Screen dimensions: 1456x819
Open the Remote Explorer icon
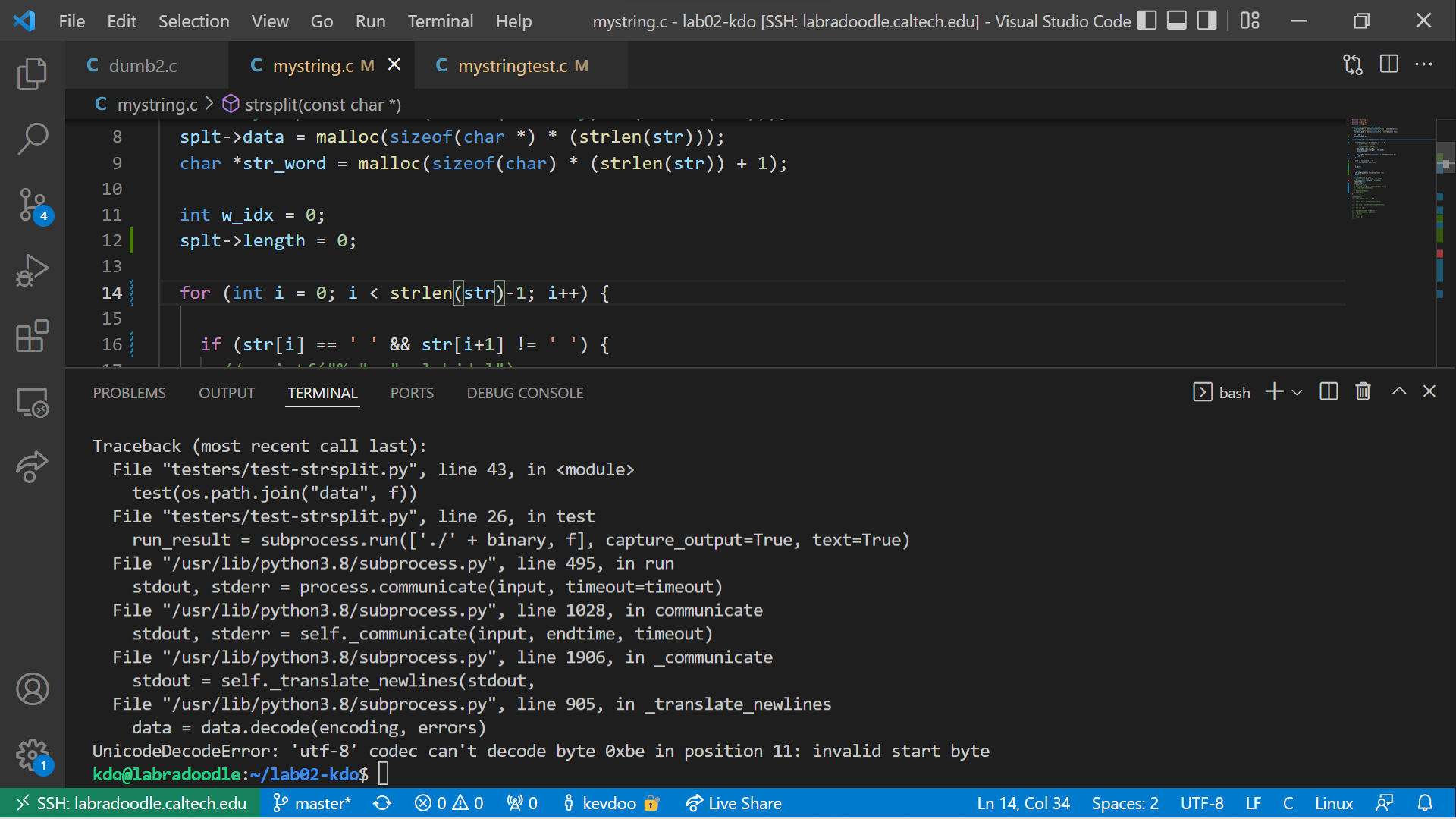(x=32, y=402)
